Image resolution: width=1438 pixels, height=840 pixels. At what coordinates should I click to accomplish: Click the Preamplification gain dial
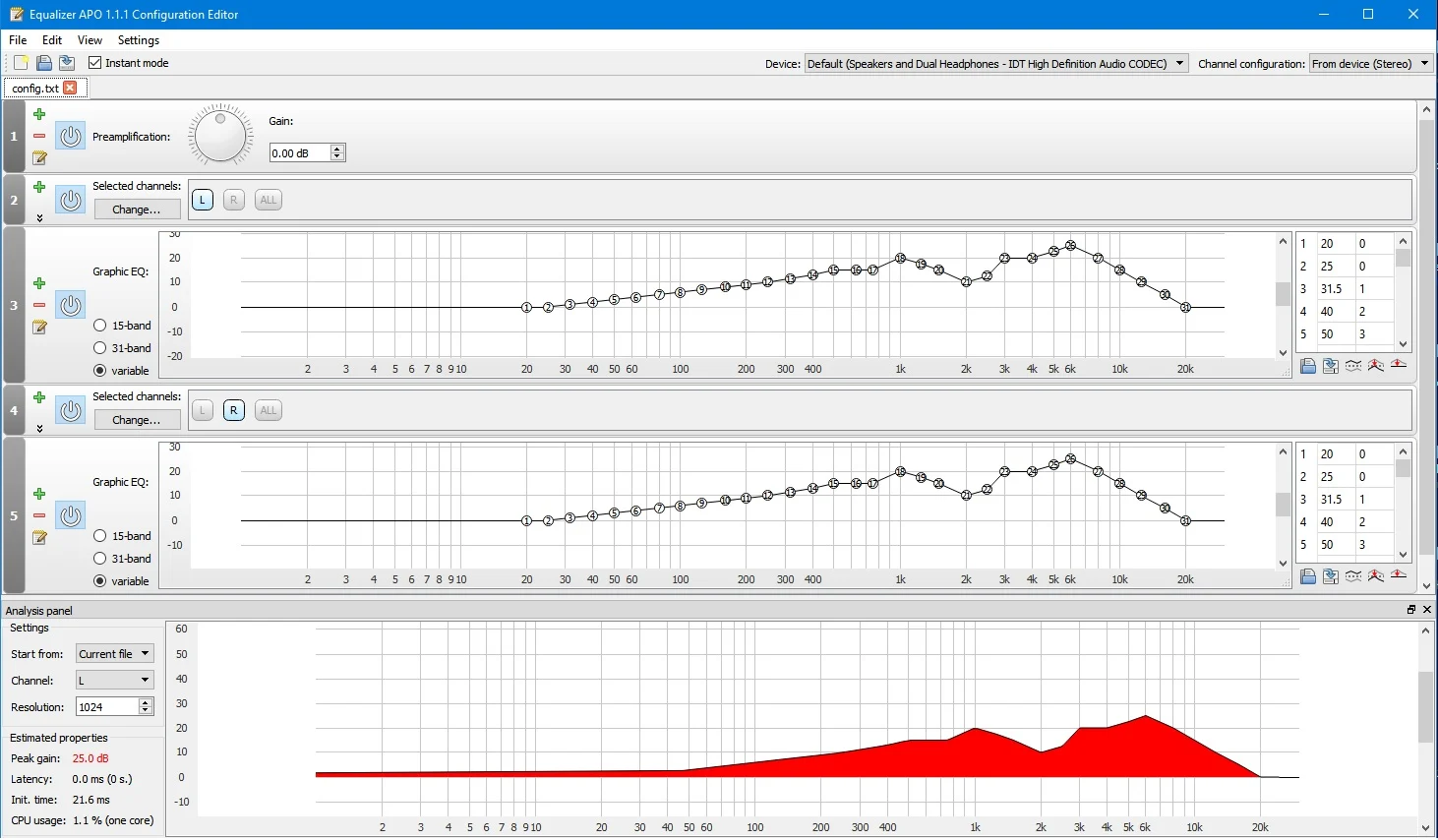click(220, 136)
